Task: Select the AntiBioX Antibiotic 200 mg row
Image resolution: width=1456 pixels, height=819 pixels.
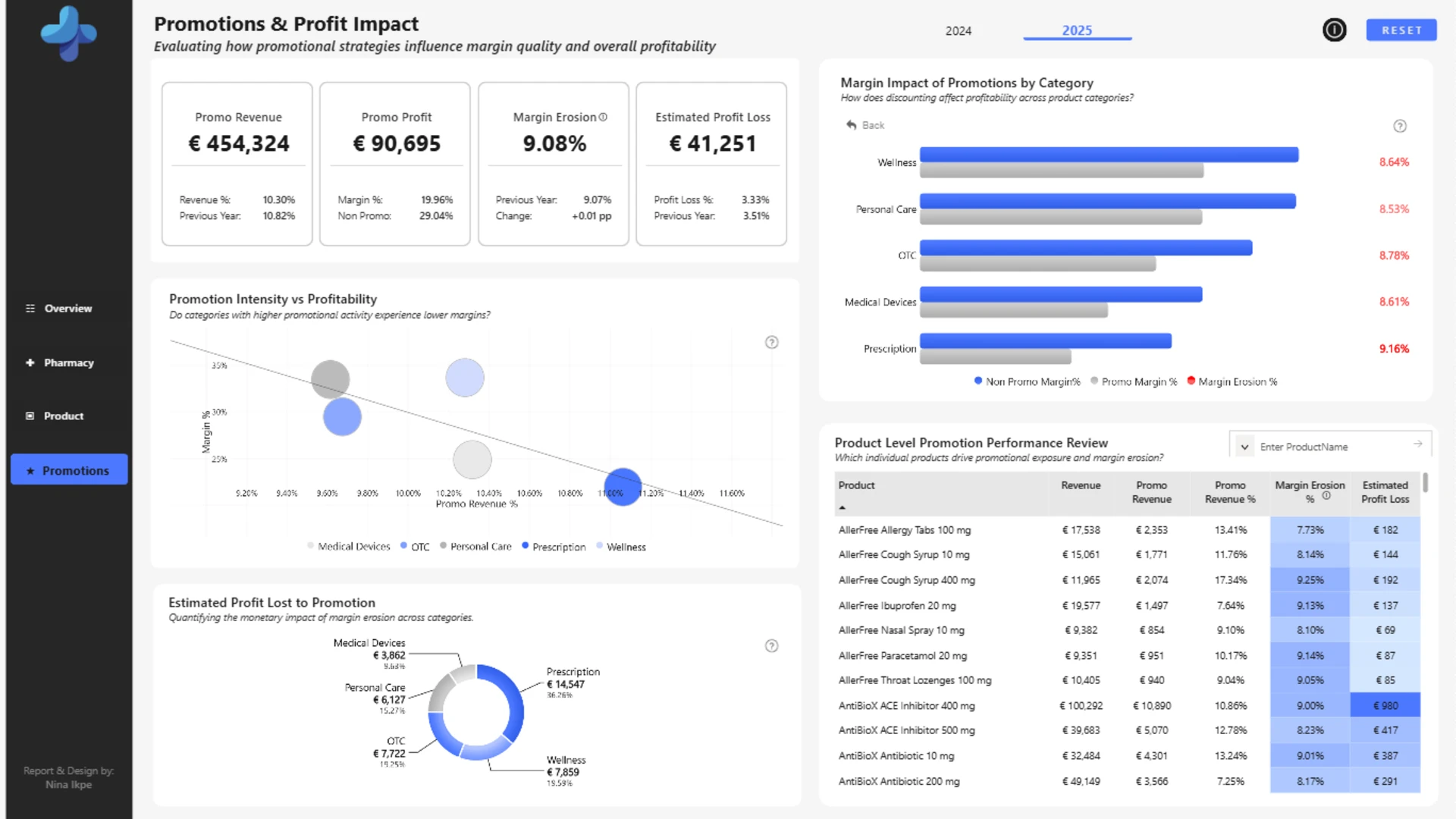Action: point(1128,782)
